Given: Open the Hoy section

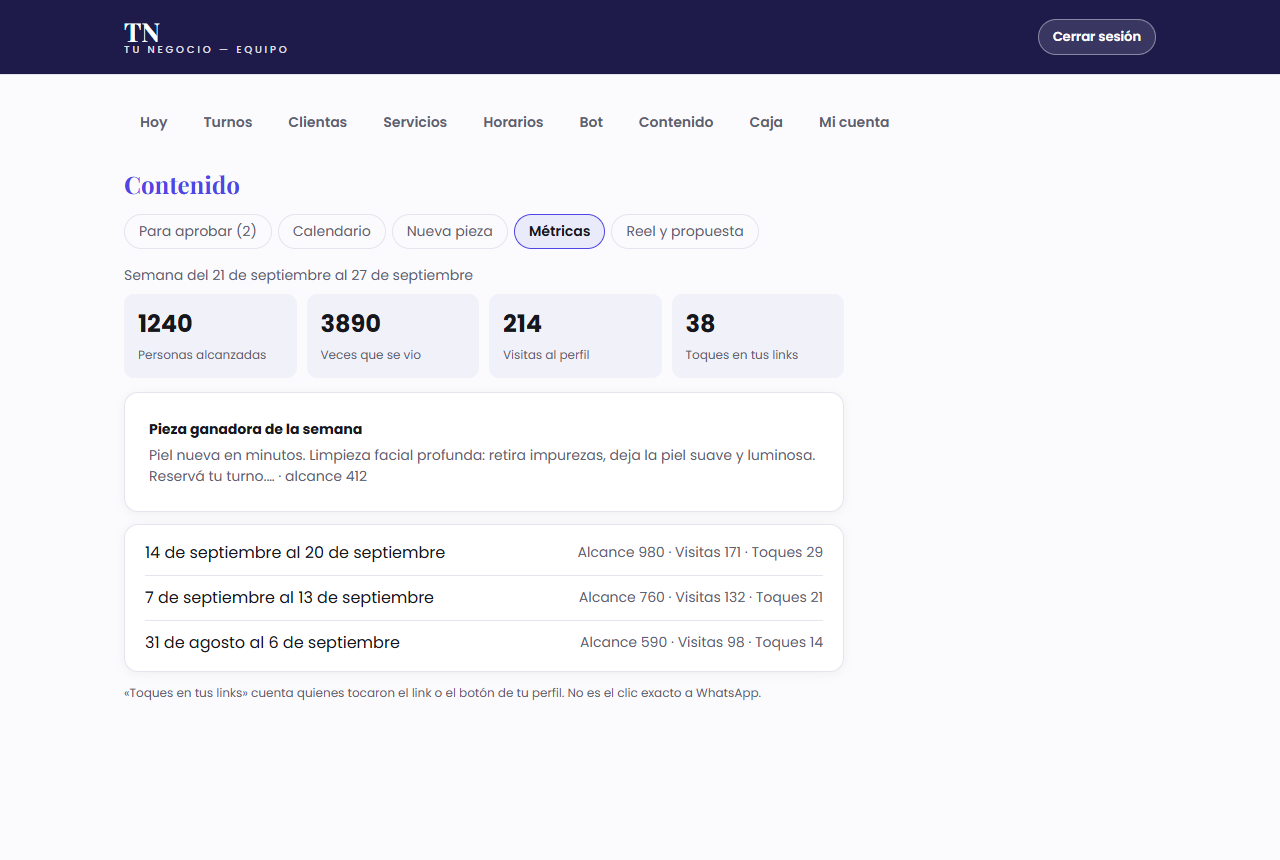Looking at the screenshot, I should (154, 122).
